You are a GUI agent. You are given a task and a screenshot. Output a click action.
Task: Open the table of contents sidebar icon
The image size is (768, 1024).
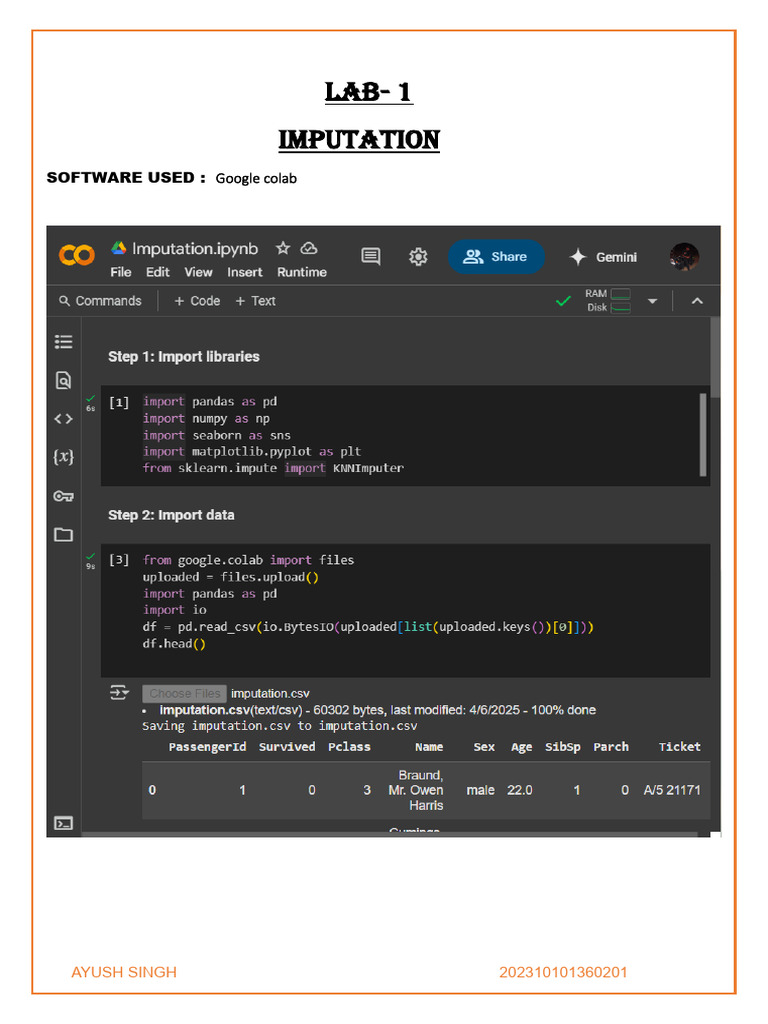coord(63,342)
